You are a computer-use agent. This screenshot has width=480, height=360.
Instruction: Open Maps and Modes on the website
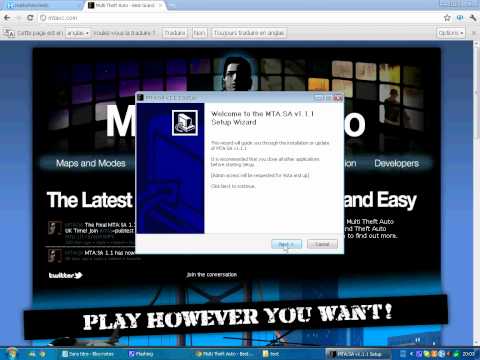(91, 163)
